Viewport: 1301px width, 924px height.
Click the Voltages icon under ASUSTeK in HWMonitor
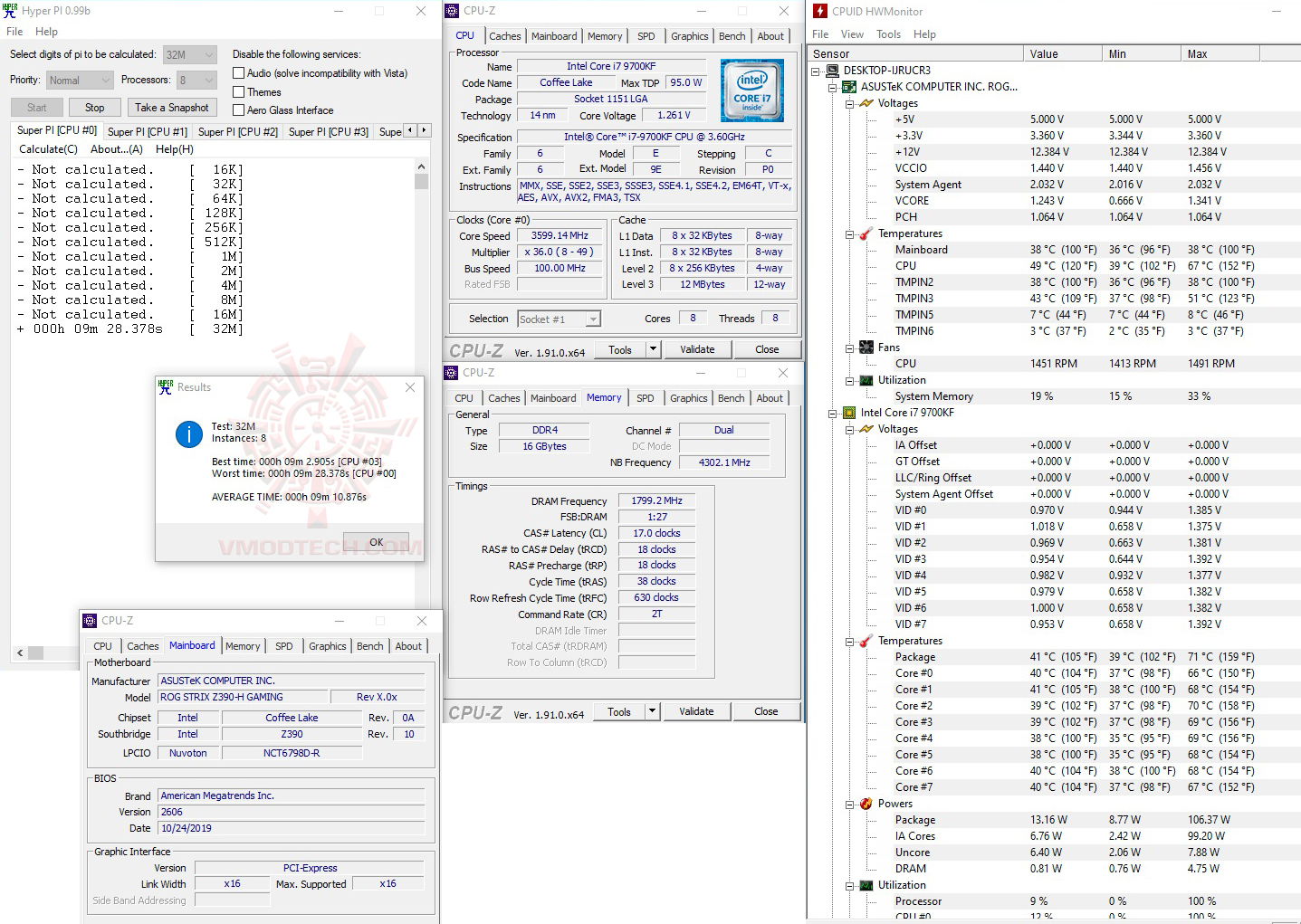866,103
